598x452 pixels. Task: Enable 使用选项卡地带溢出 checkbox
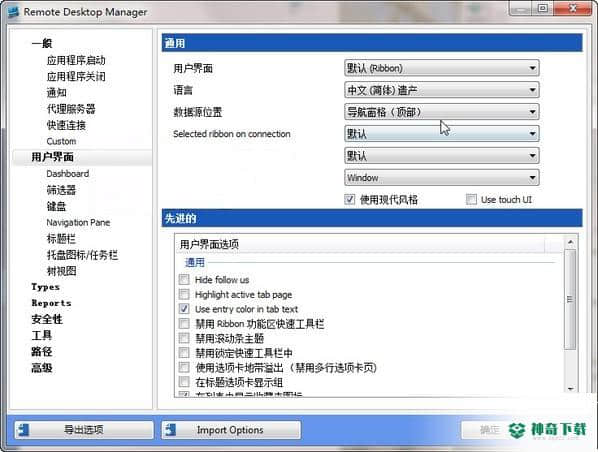(184, 367)
